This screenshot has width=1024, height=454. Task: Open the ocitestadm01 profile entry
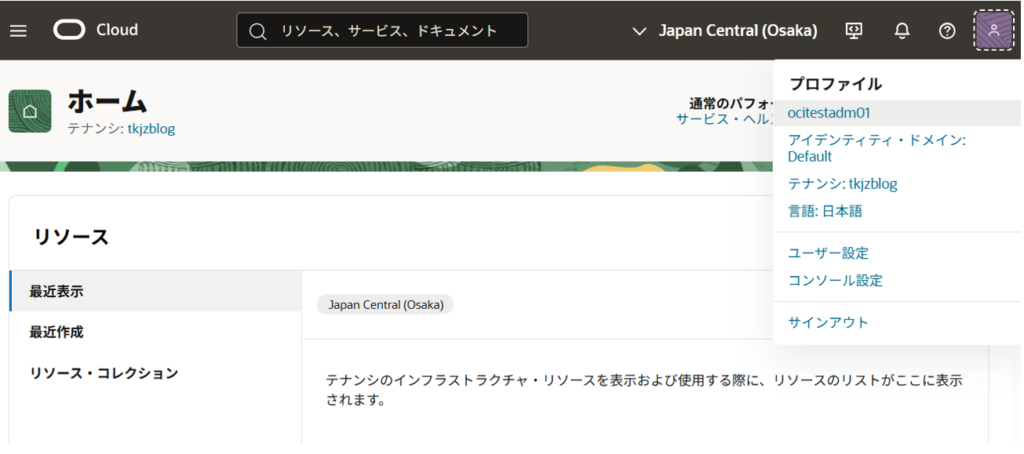pos(829,113)
